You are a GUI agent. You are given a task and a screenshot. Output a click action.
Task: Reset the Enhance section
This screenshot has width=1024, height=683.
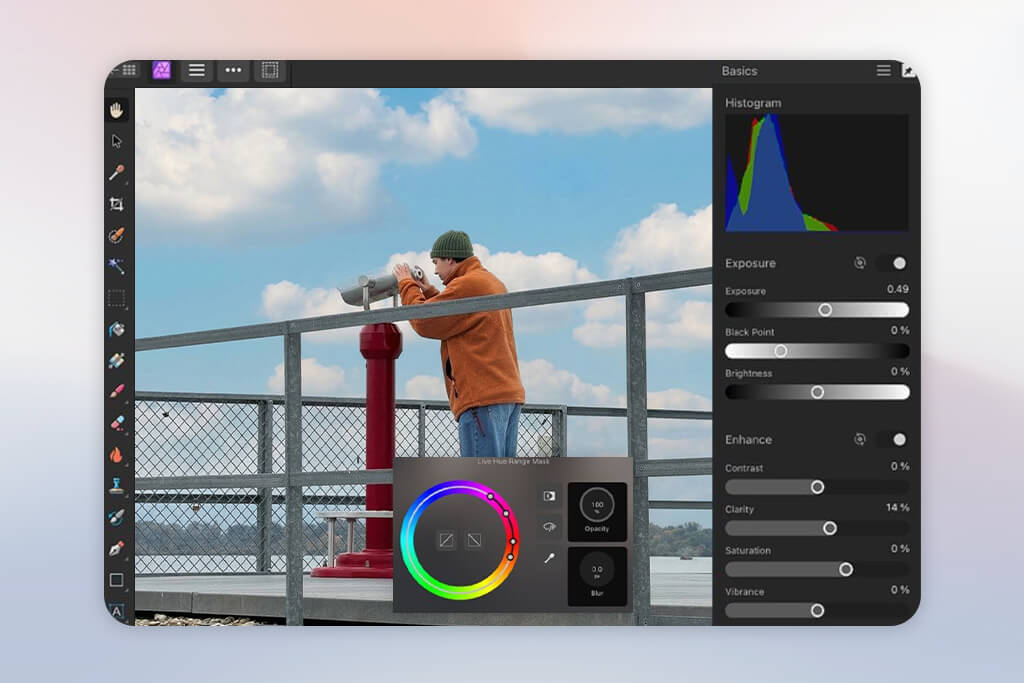[860, 439]
